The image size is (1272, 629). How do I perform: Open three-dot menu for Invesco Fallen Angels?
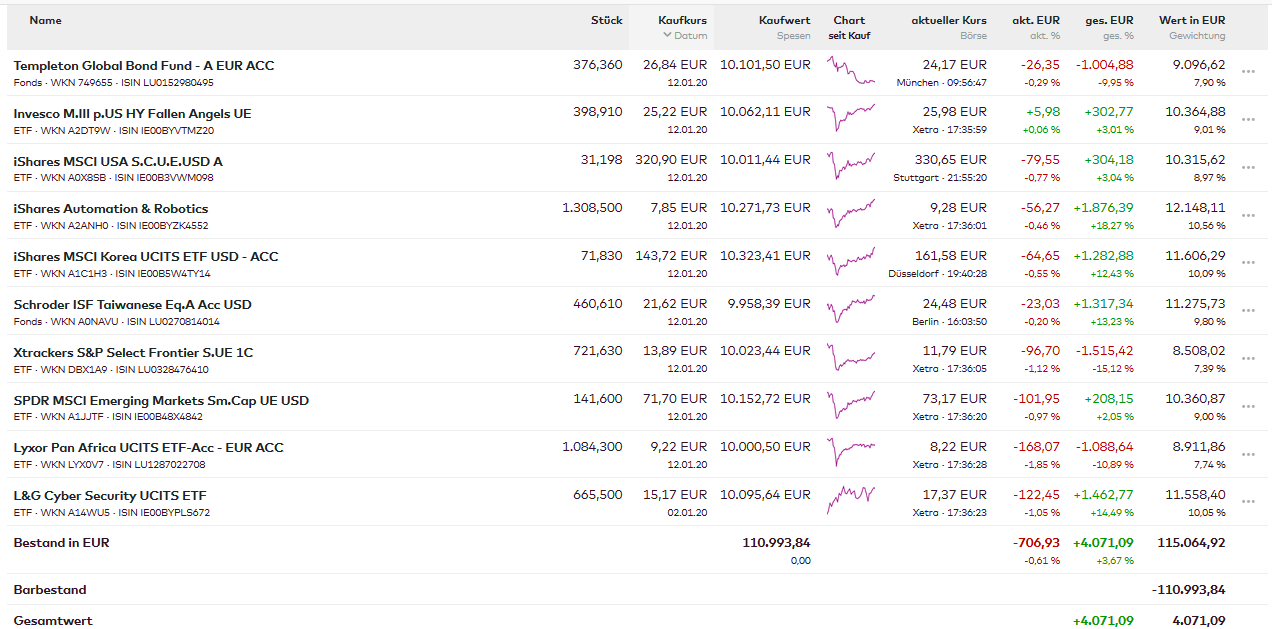(1248, 120)
